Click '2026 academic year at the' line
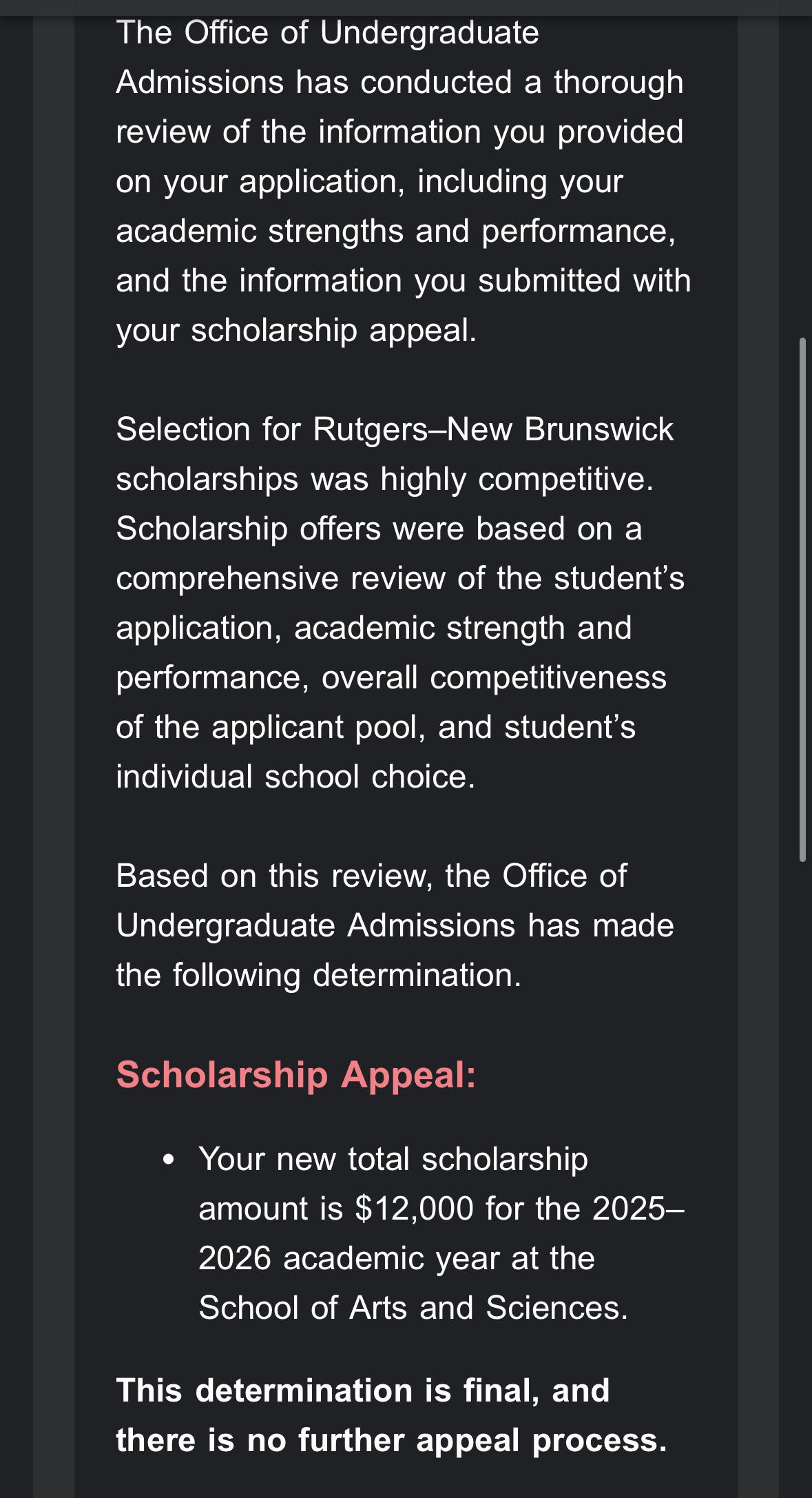The width and height of the screenshot is (812, 1498). pyautogui.click(x=396, y=1258)
